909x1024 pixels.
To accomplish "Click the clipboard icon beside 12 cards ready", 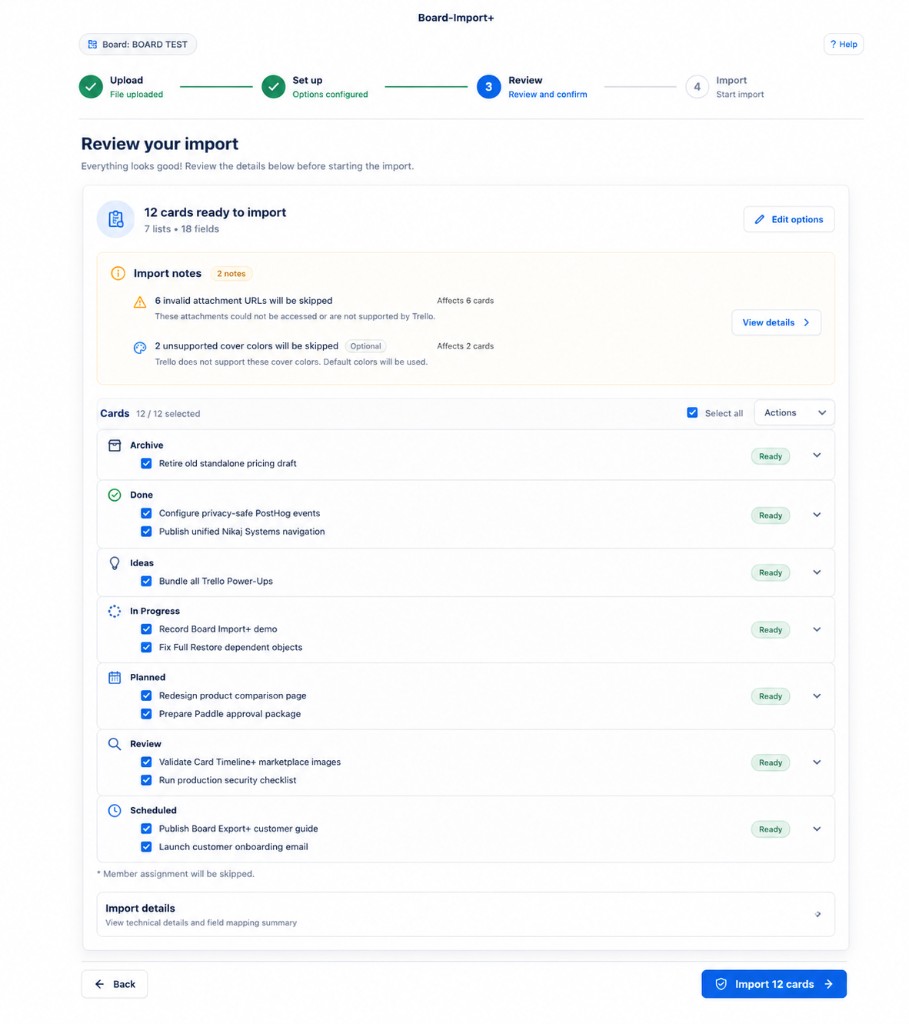I will coord(116,219).
